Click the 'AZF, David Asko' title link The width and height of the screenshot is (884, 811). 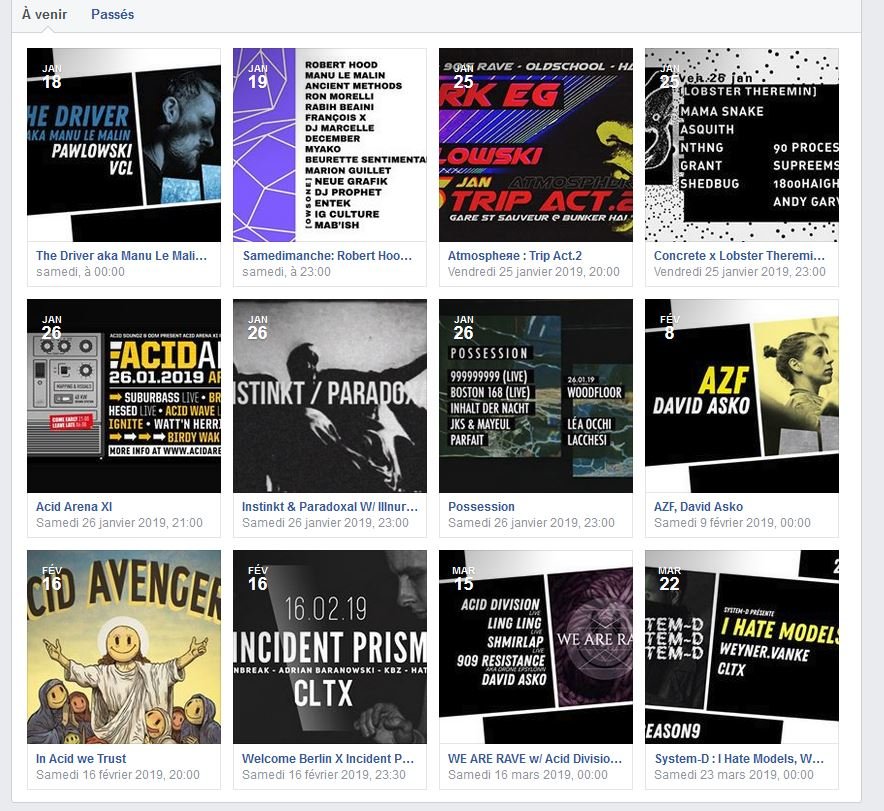point(698,507)
